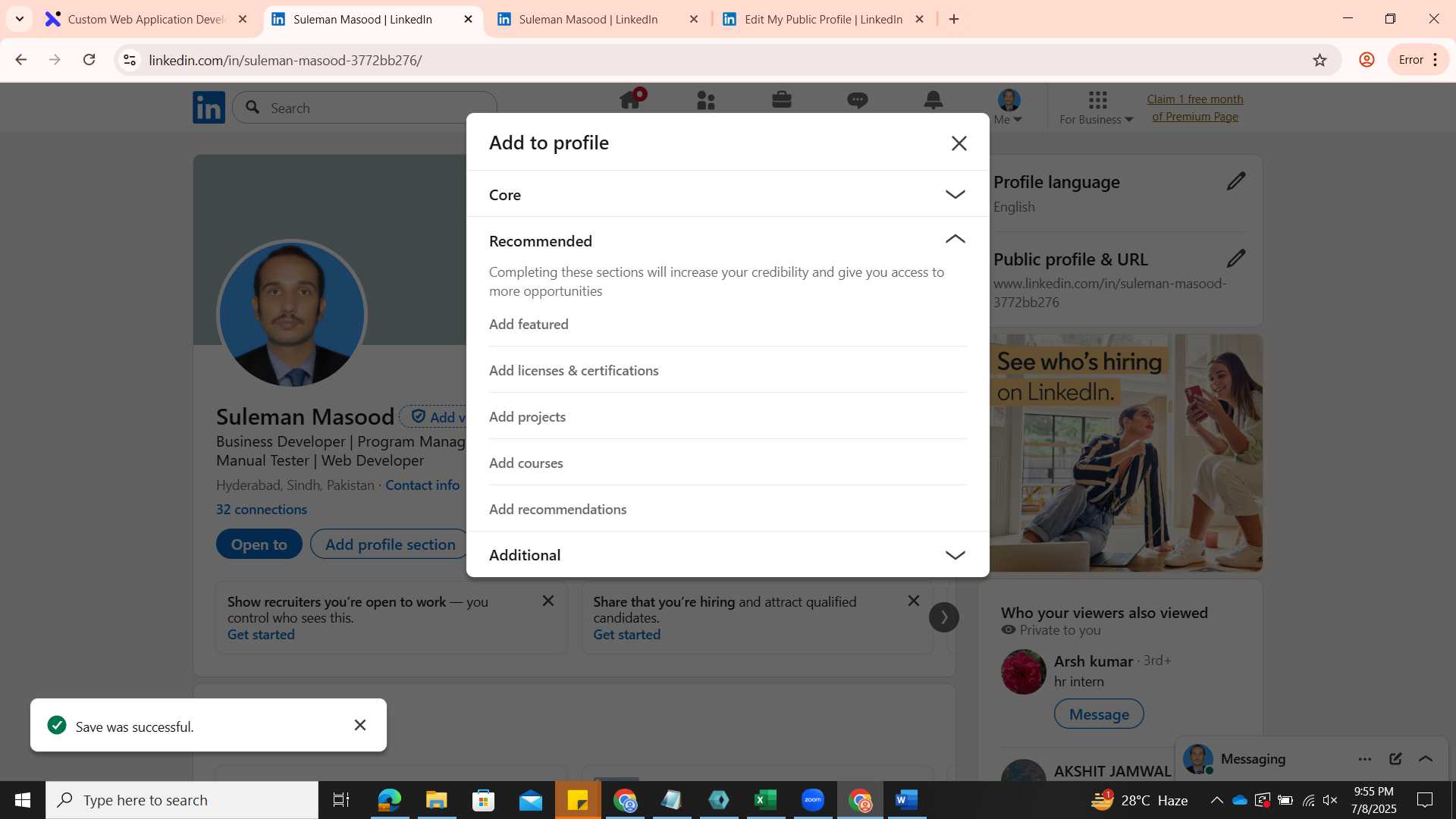The height and width of the screenshot is (819, 1456).
Task: Click the LinkedIn logo icon
Action: [209, 108]
